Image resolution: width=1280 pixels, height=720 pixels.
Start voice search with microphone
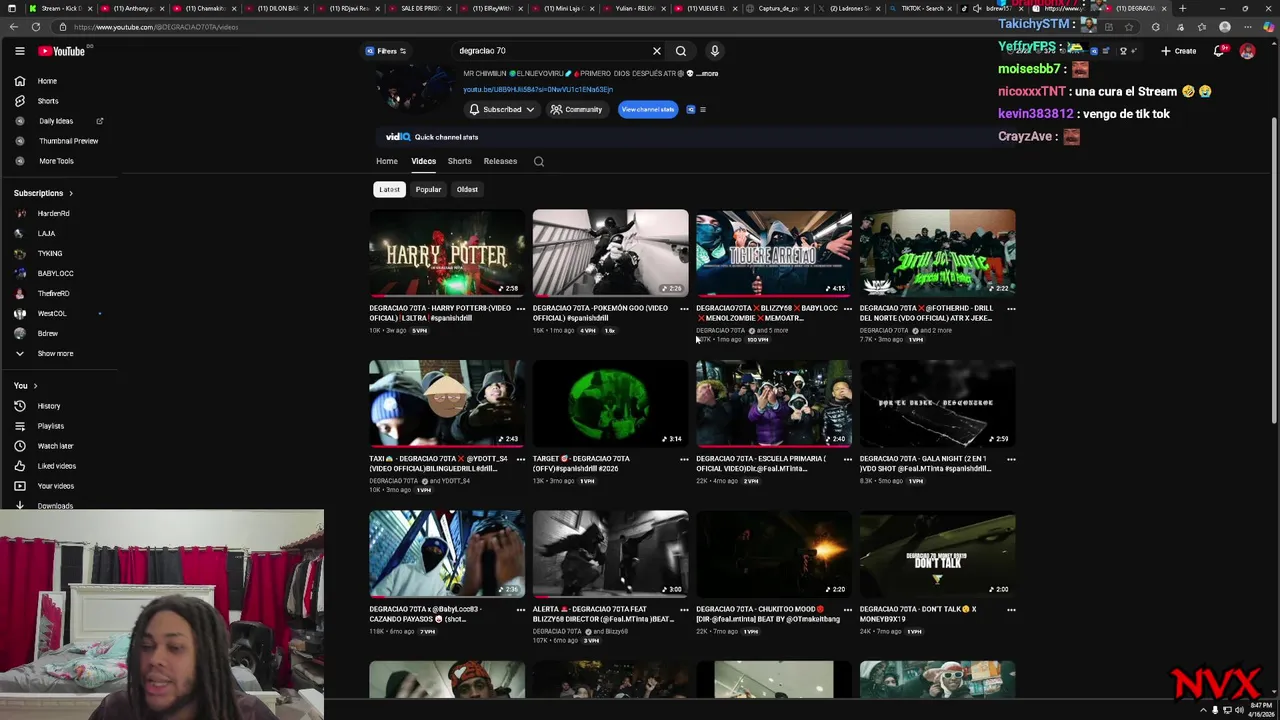point(715,51)
